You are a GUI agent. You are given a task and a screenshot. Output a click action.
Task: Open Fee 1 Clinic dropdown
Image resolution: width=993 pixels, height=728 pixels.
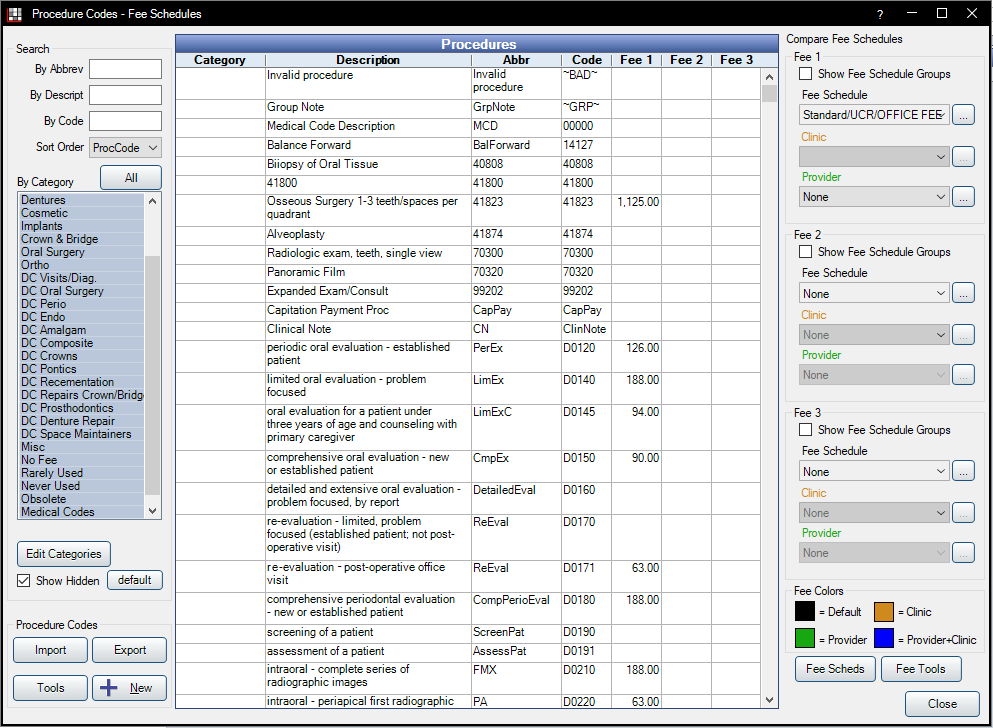pyautogui.click(x=874, y=156)
